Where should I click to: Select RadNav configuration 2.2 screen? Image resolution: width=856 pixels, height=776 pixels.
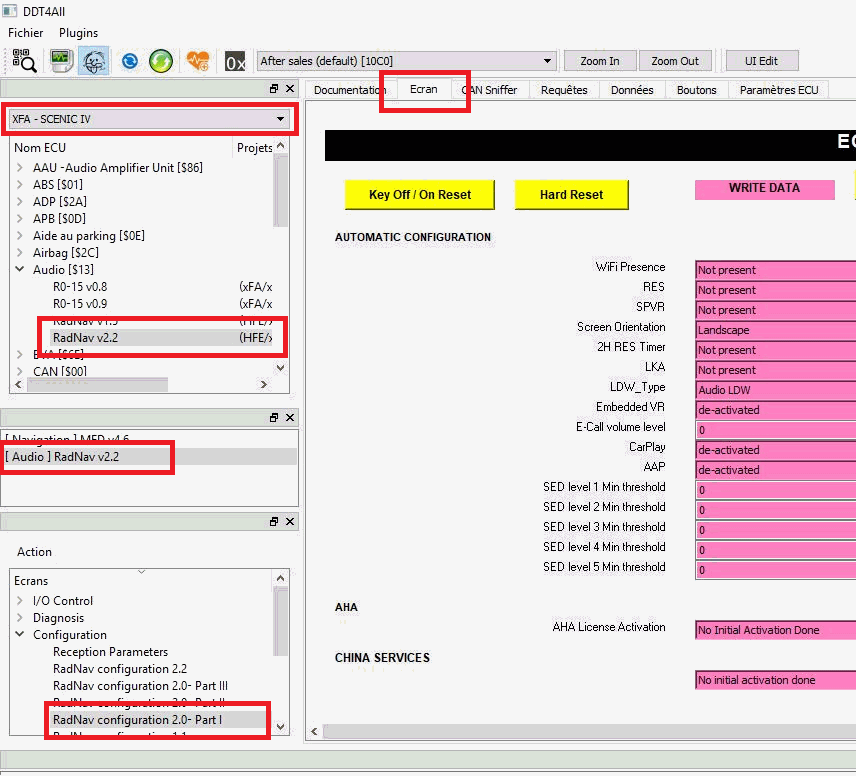coord(120,669)
